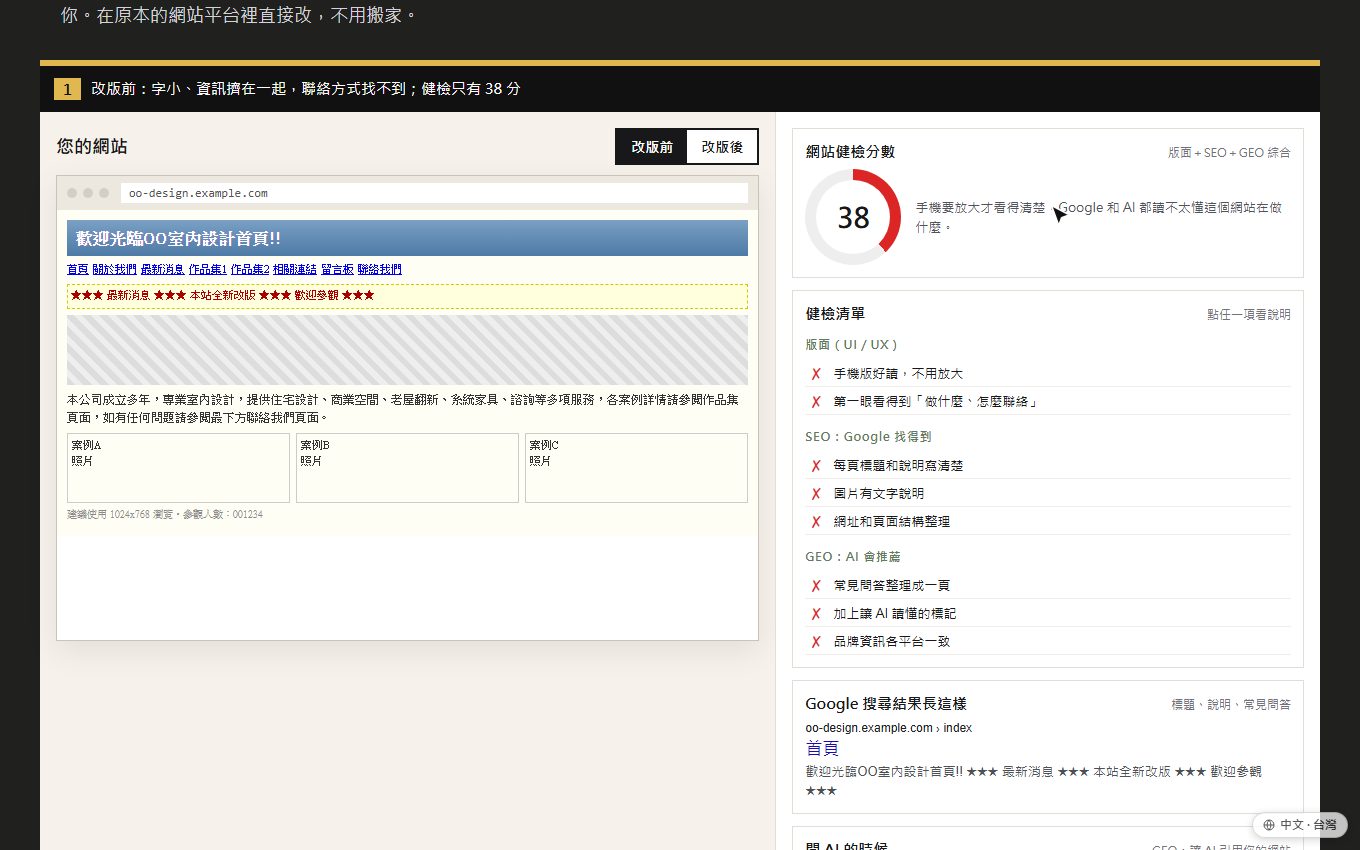Click the 版面（UI / UX） section label

click(851, 345)
